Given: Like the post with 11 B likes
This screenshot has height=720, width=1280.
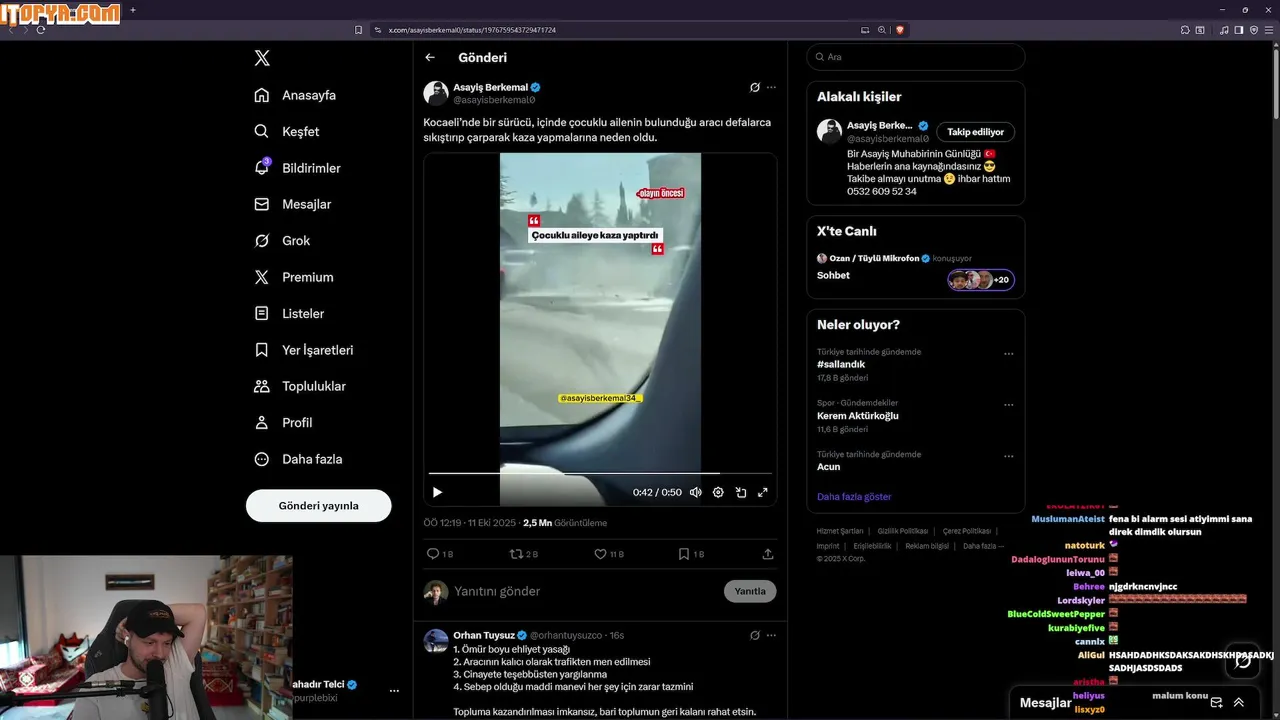Looking at the screenshot, I should [609, 554].
